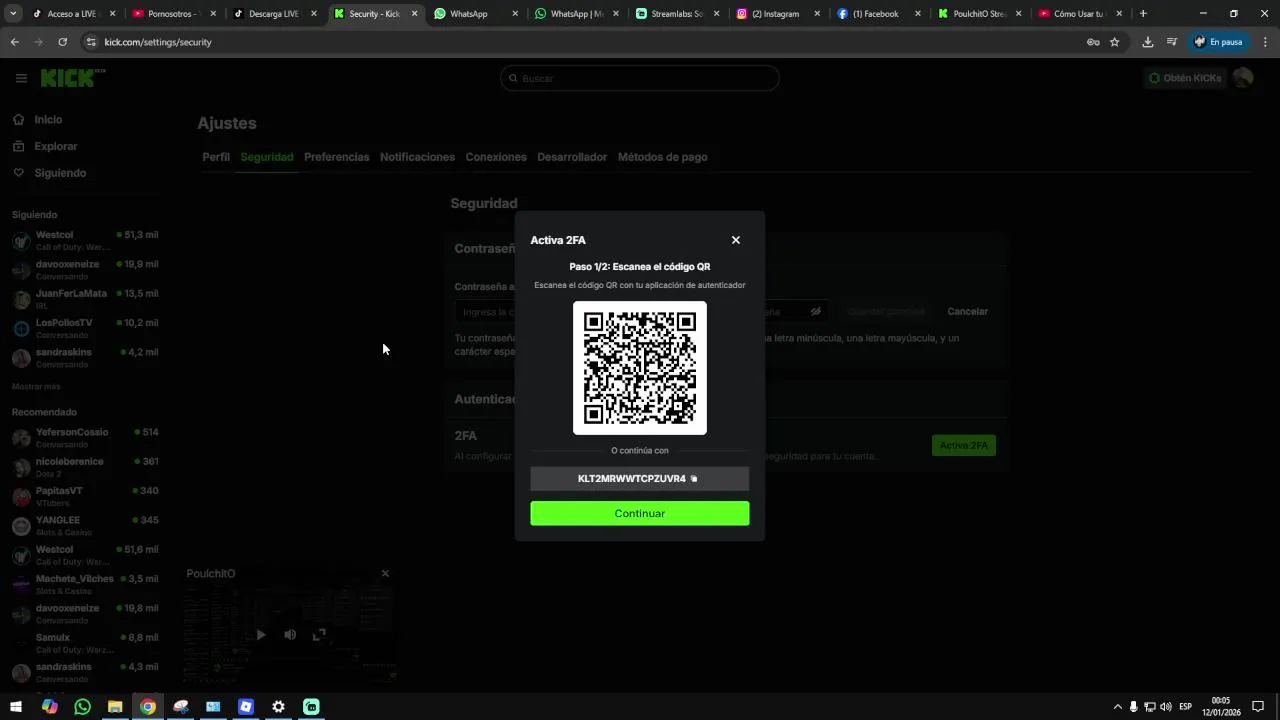
Task: Open the Kick hamburger menu
Action: [21, 78]
